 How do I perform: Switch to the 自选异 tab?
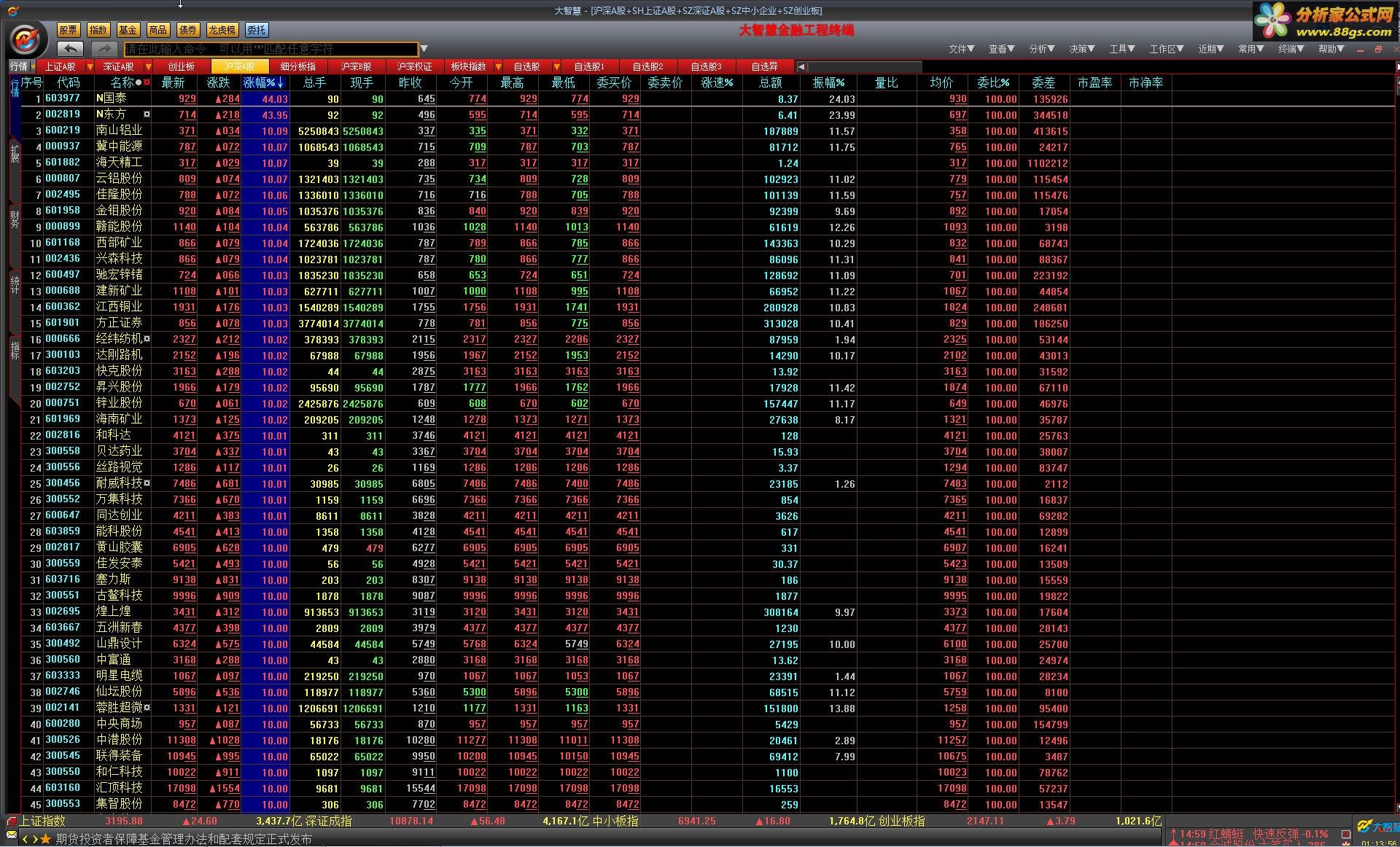coord(765,66)
